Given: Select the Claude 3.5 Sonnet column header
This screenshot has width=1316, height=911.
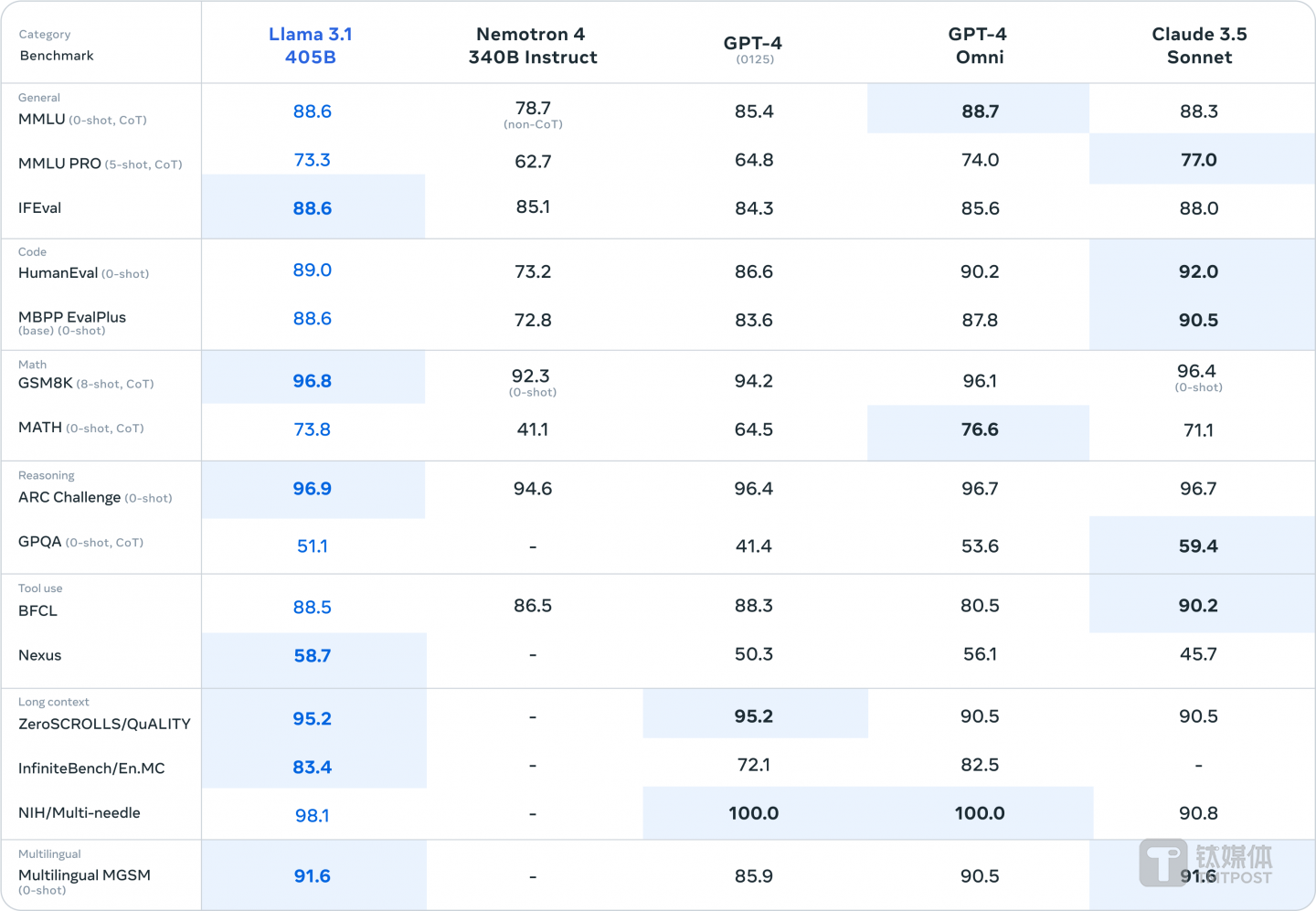Looking at the screenshot, I should (1199, 46).
